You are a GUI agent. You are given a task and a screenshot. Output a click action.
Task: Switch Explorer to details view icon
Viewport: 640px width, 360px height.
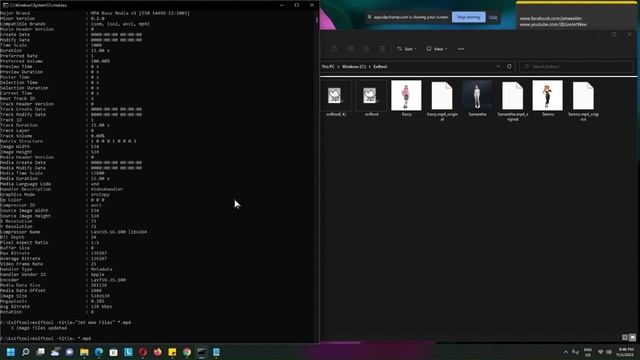pos(624,337)
